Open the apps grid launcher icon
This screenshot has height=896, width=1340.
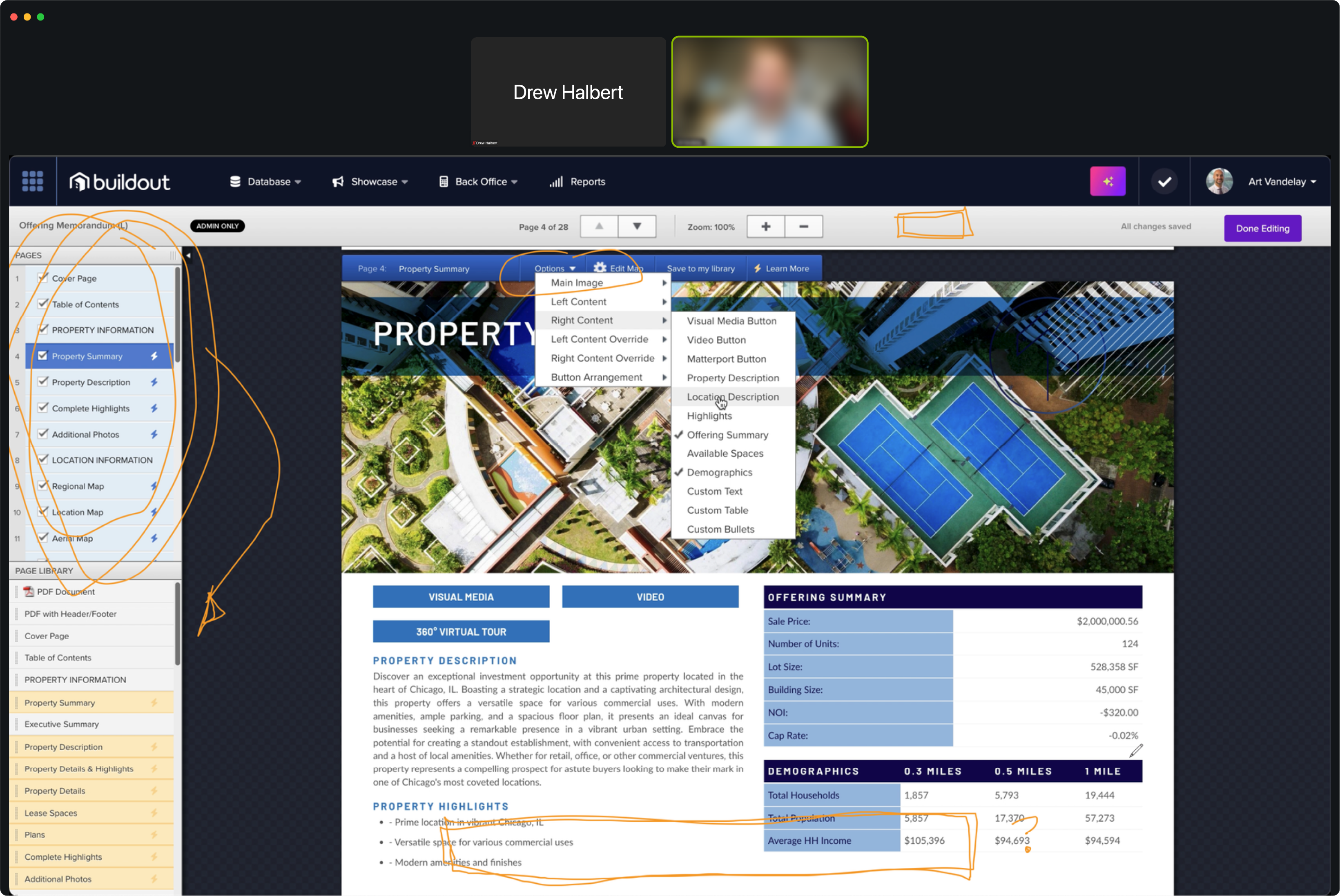point(33,181)
